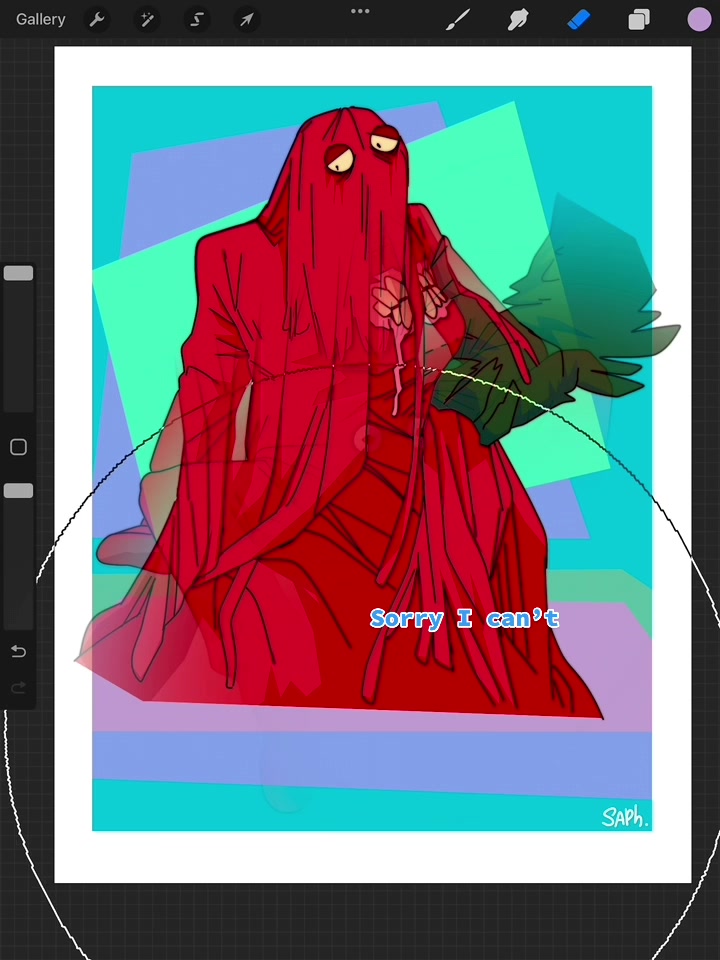Viewport: 720px width, 960px height.
Task: Click the 'Sorry I can't' caption text
Action: (465, 618)
